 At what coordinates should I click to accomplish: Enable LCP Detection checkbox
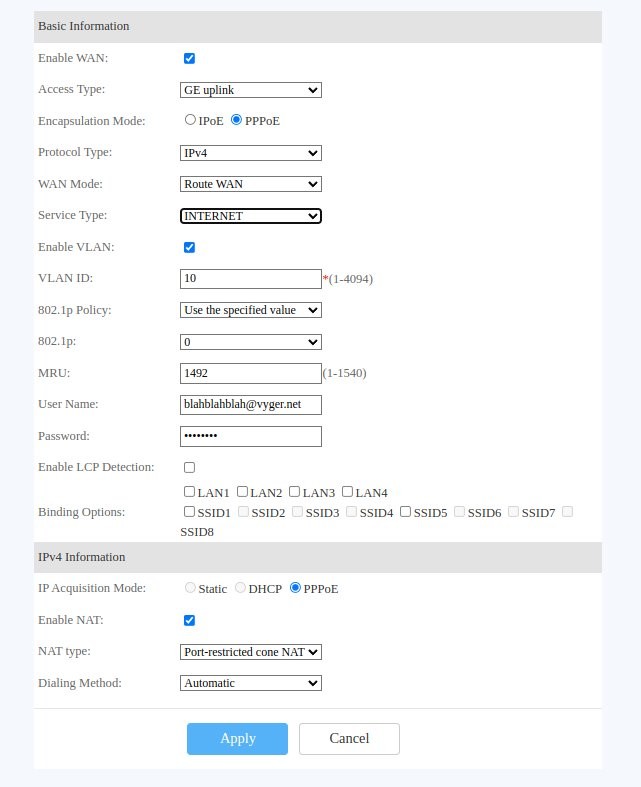[189, 467]
